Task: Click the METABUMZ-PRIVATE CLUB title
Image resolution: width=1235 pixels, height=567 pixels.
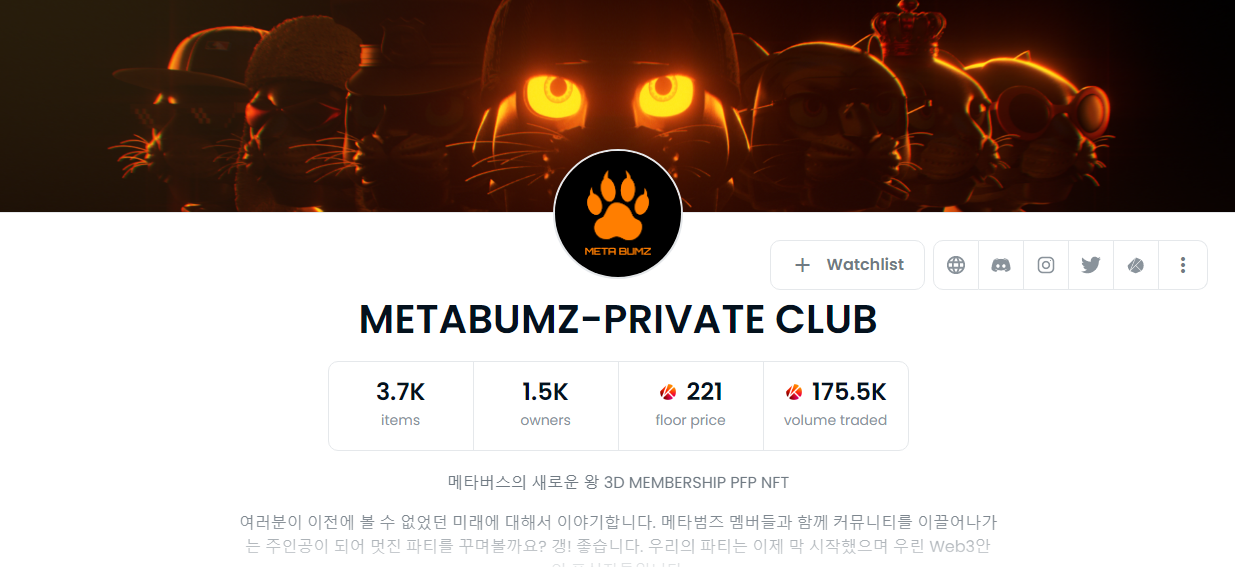Action: [618, 320]
